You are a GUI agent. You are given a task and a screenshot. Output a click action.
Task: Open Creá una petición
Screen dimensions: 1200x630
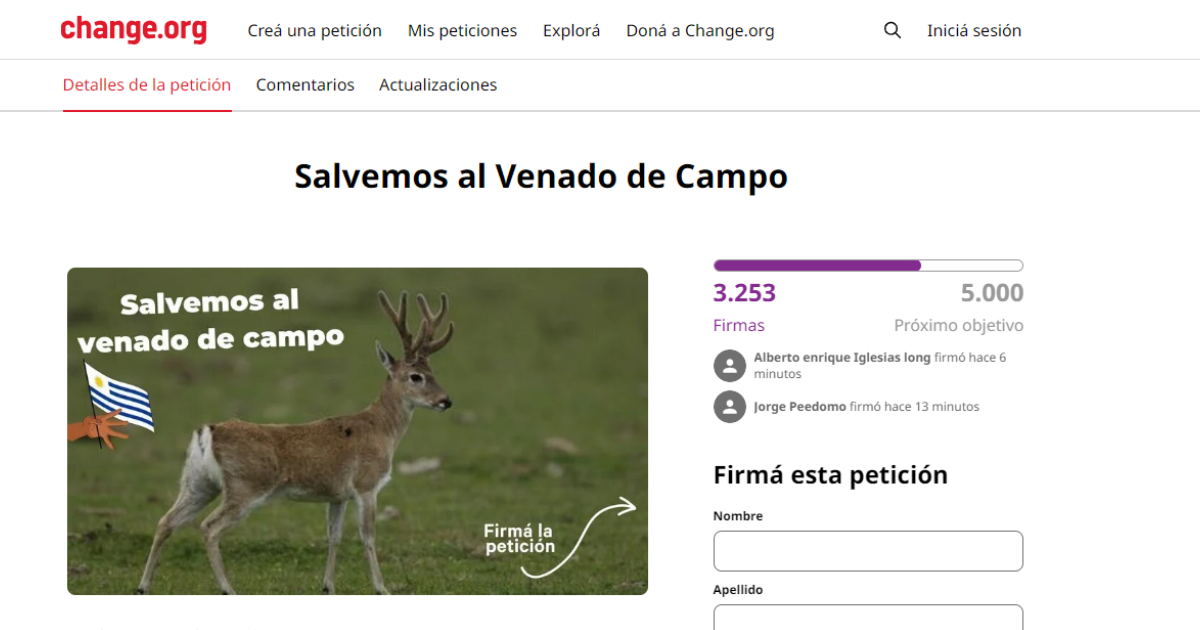coord(315,31)
